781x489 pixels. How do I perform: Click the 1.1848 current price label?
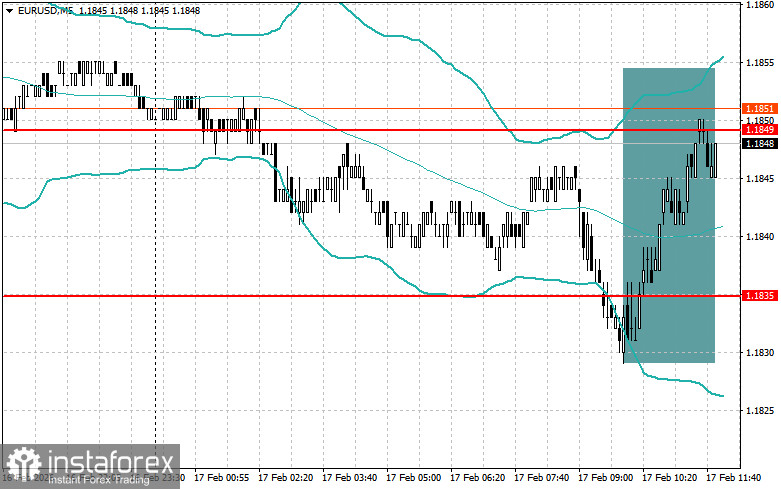(760, 144)
